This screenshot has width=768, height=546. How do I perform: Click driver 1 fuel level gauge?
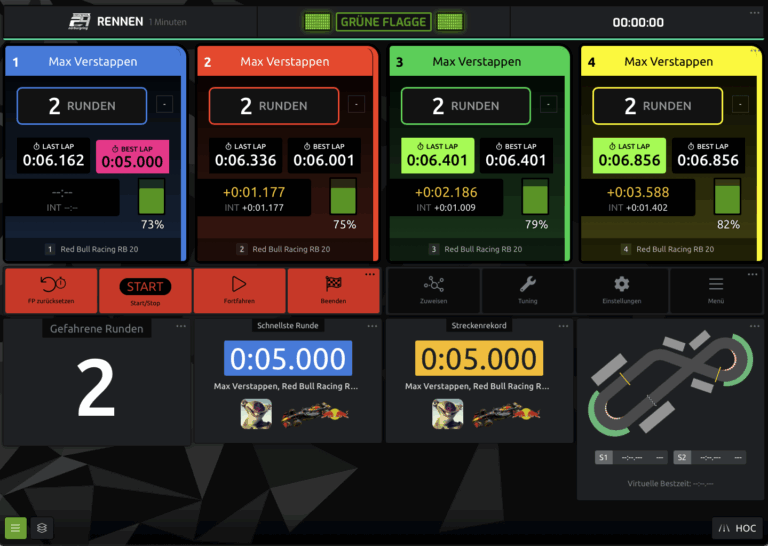pos(152,197)
